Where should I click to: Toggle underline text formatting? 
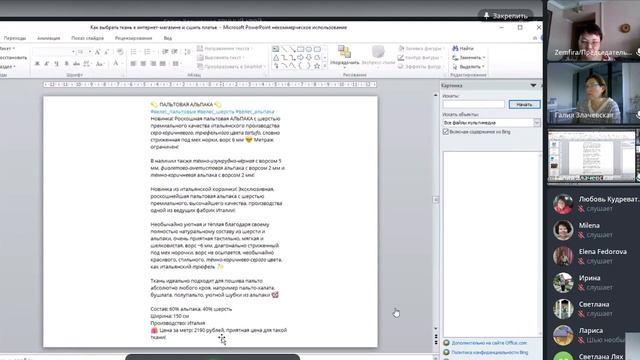point(56,64)
